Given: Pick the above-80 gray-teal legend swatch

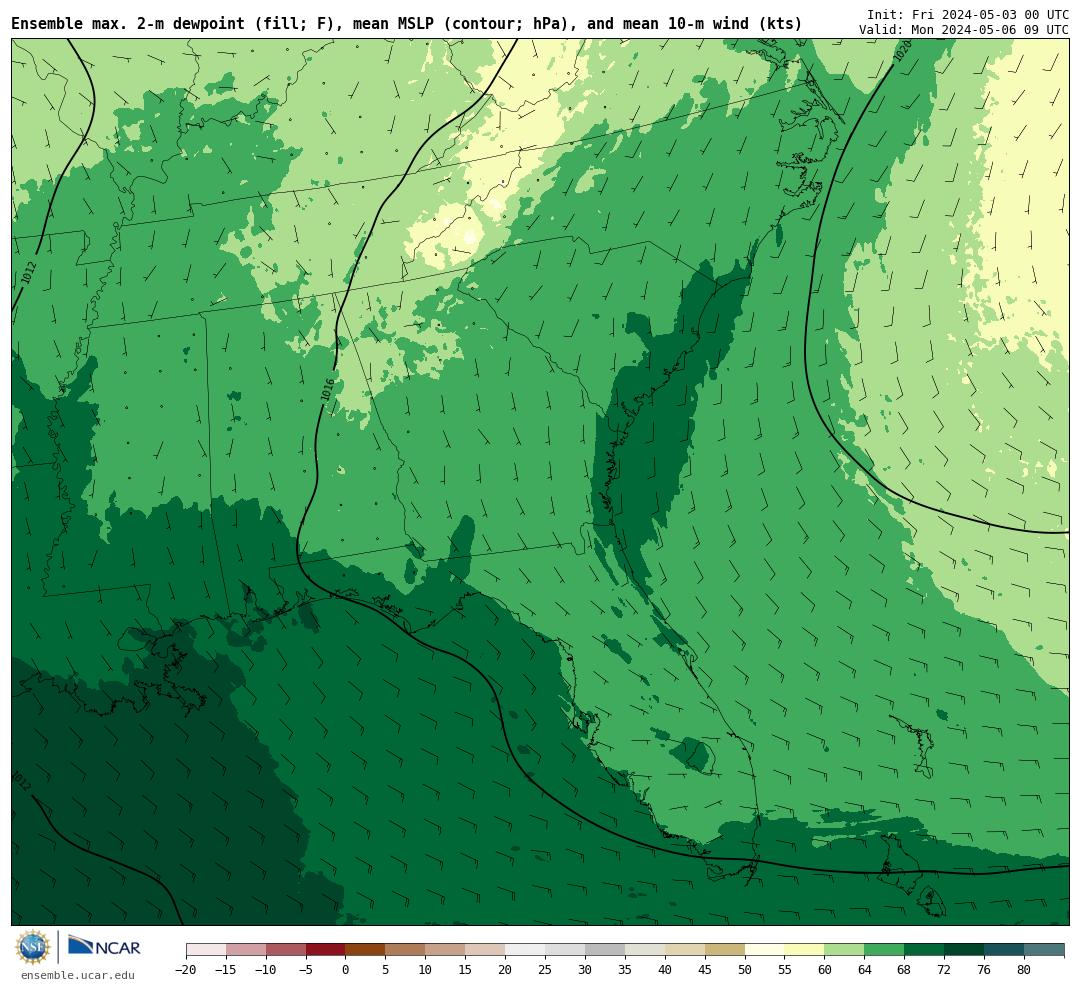Looking at the screenshot, I should point(1043,950).
